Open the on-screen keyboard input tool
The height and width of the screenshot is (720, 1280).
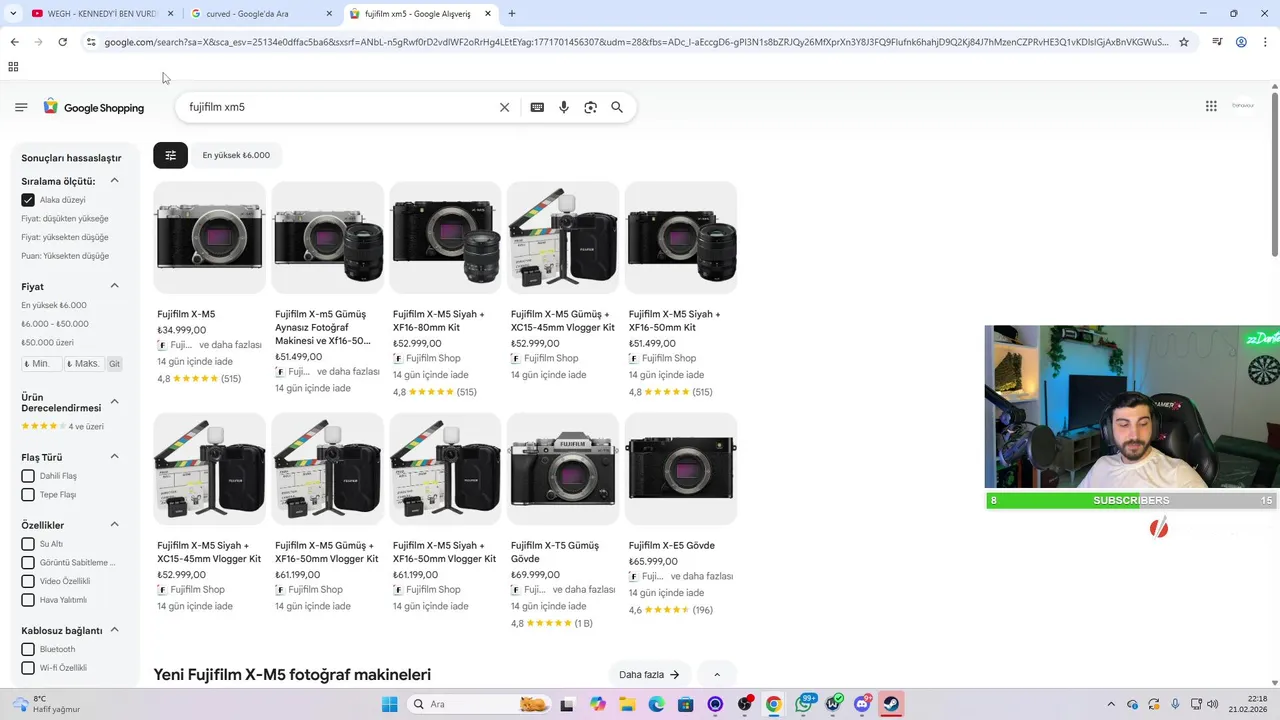pos(537,107)
